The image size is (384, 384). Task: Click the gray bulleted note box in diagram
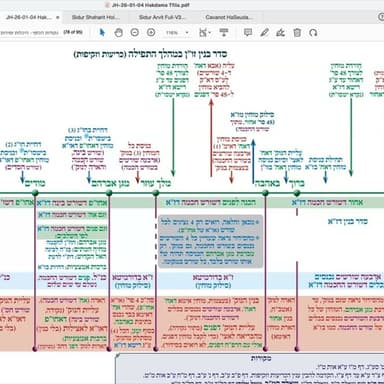point(210,241)
